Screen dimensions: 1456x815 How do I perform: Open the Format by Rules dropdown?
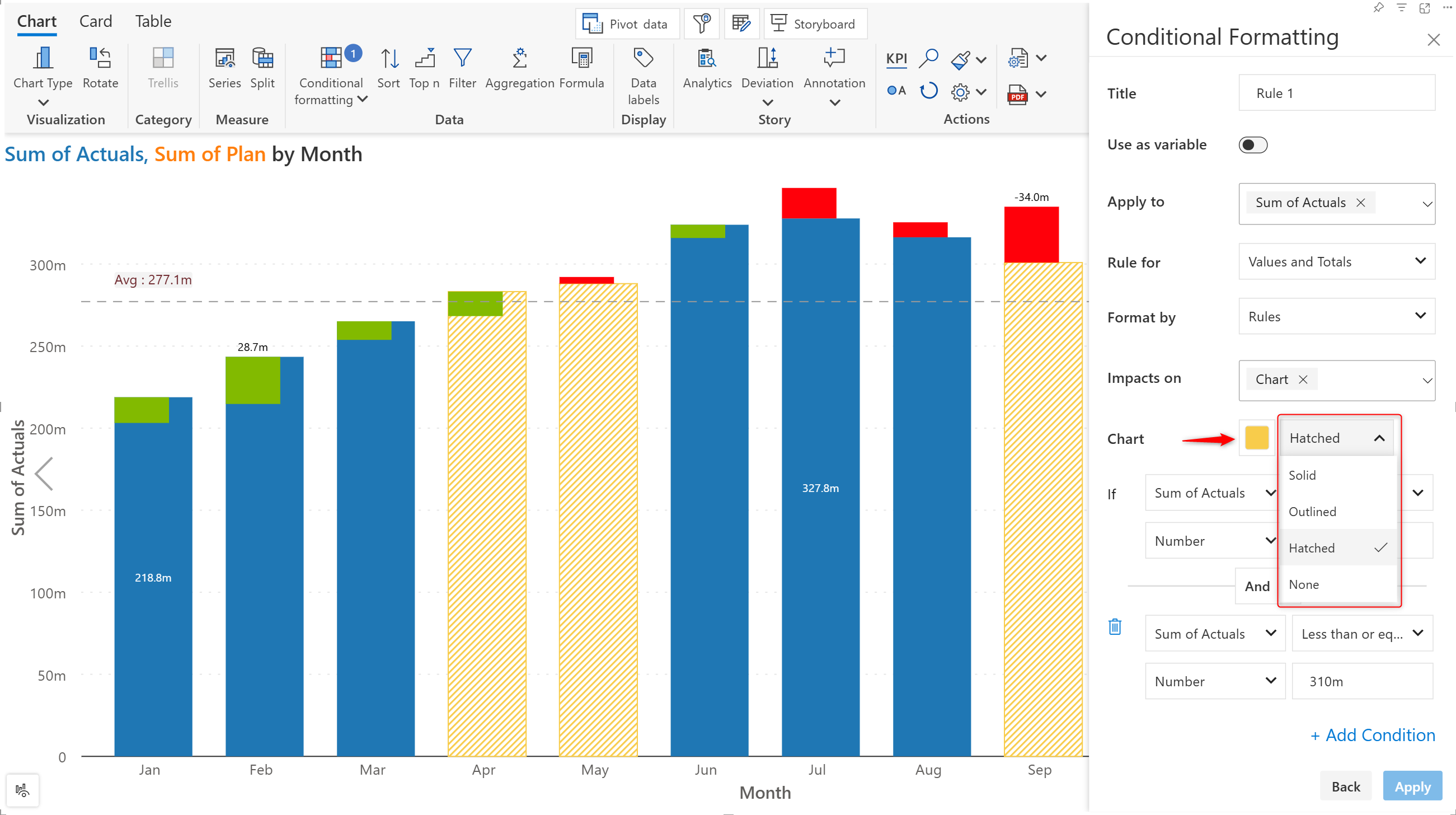[1336, 316]
